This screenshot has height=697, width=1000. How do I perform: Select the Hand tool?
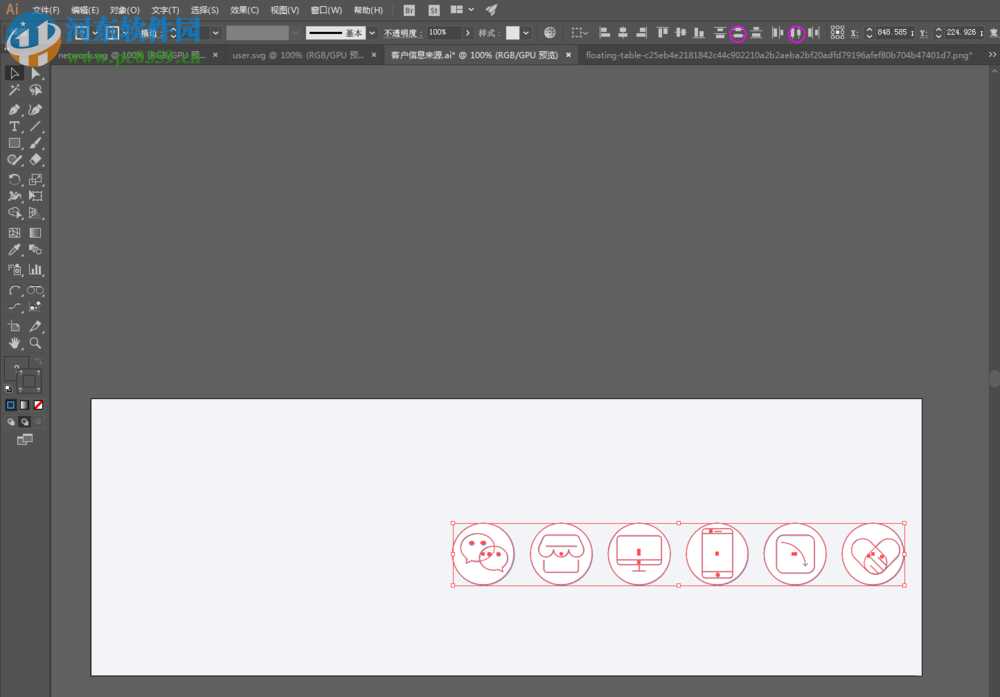pyautogui.click(x=15, y=343)
